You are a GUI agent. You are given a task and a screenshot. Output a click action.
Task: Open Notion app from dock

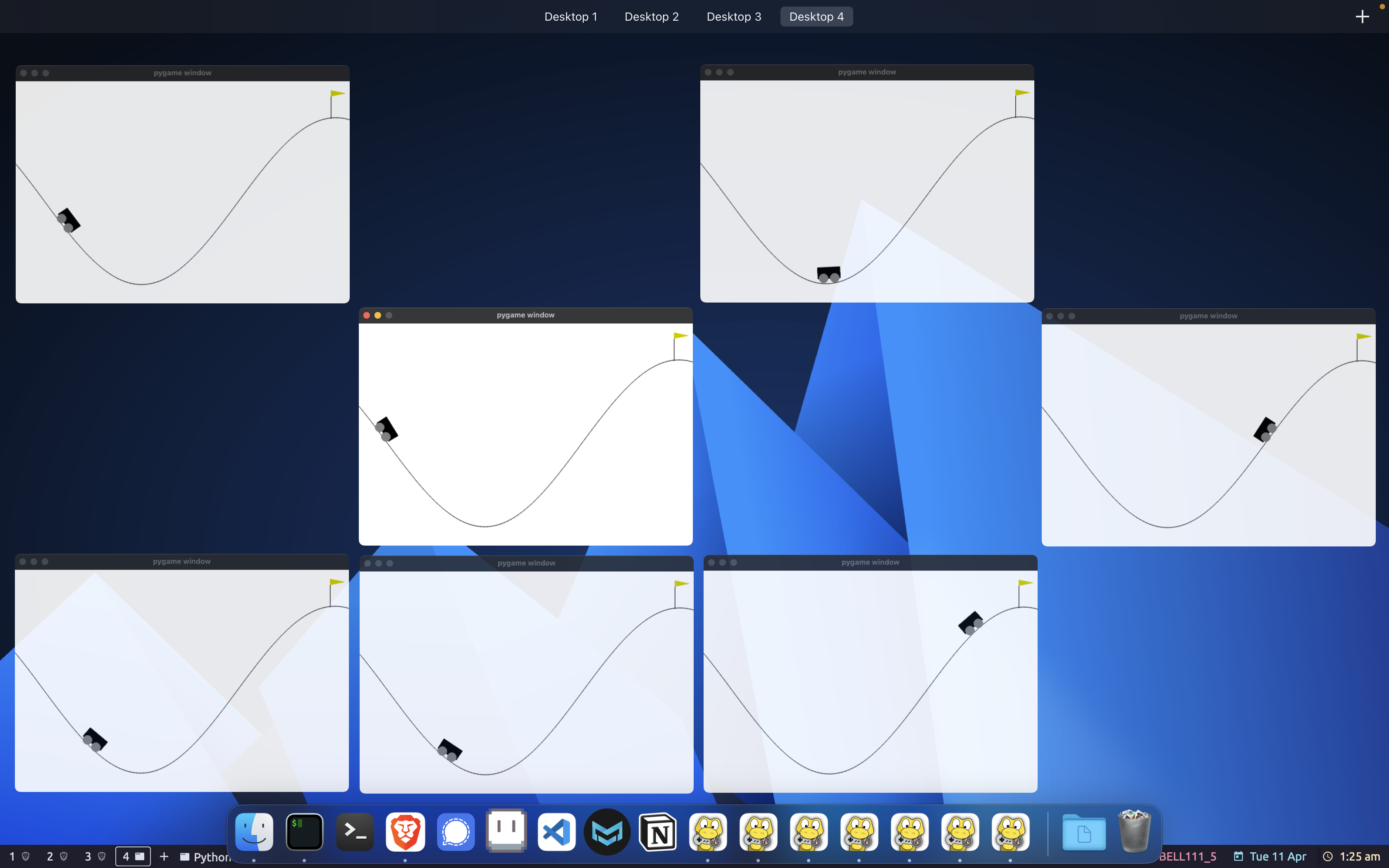[x=658, y=832]
